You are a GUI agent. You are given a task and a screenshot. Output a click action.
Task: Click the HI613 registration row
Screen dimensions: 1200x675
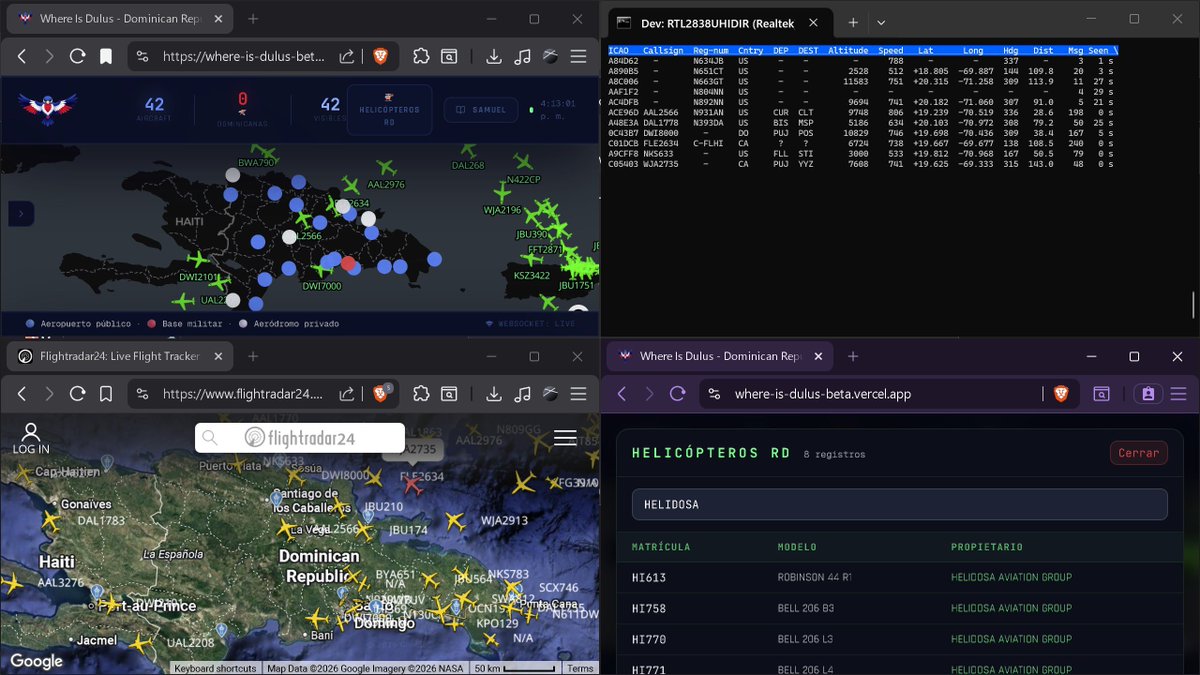coord(899,577)
